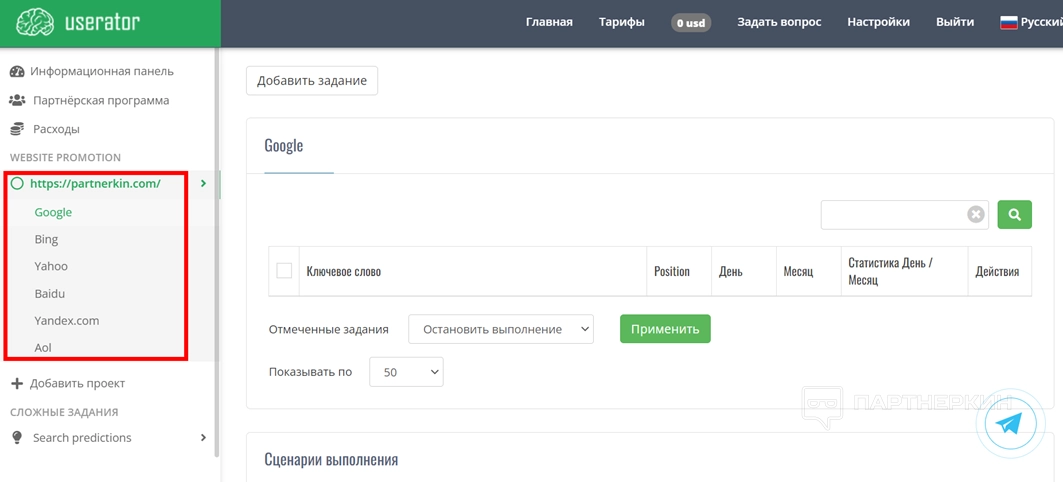Go to Главная in the top menu

click(x=549, y=22)
